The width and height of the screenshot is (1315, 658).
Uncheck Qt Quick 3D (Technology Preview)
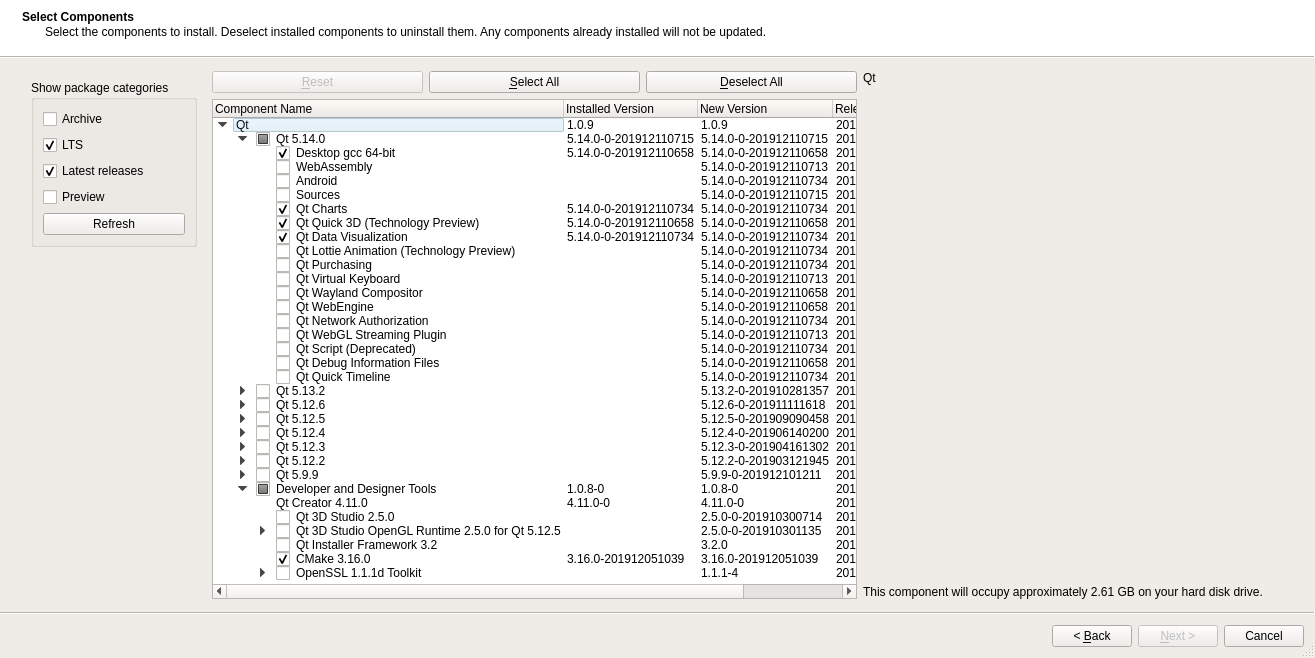(x=283, y=223)
